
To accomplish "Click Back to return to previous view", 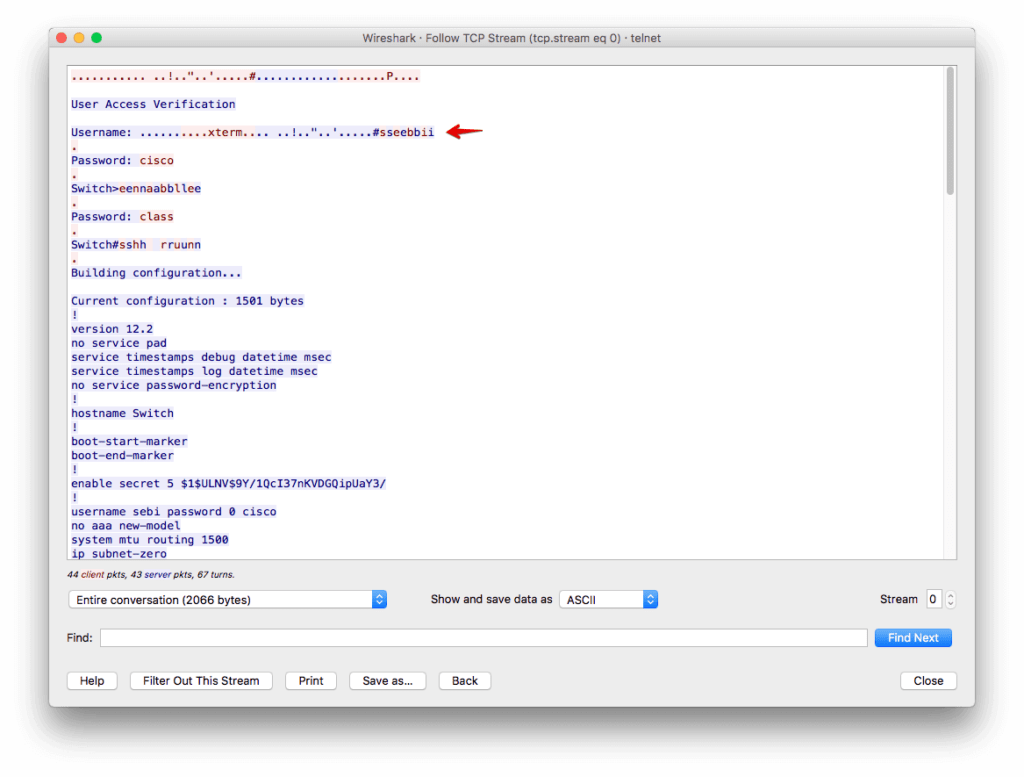I will pyautogui.click(x=464, y=680).
